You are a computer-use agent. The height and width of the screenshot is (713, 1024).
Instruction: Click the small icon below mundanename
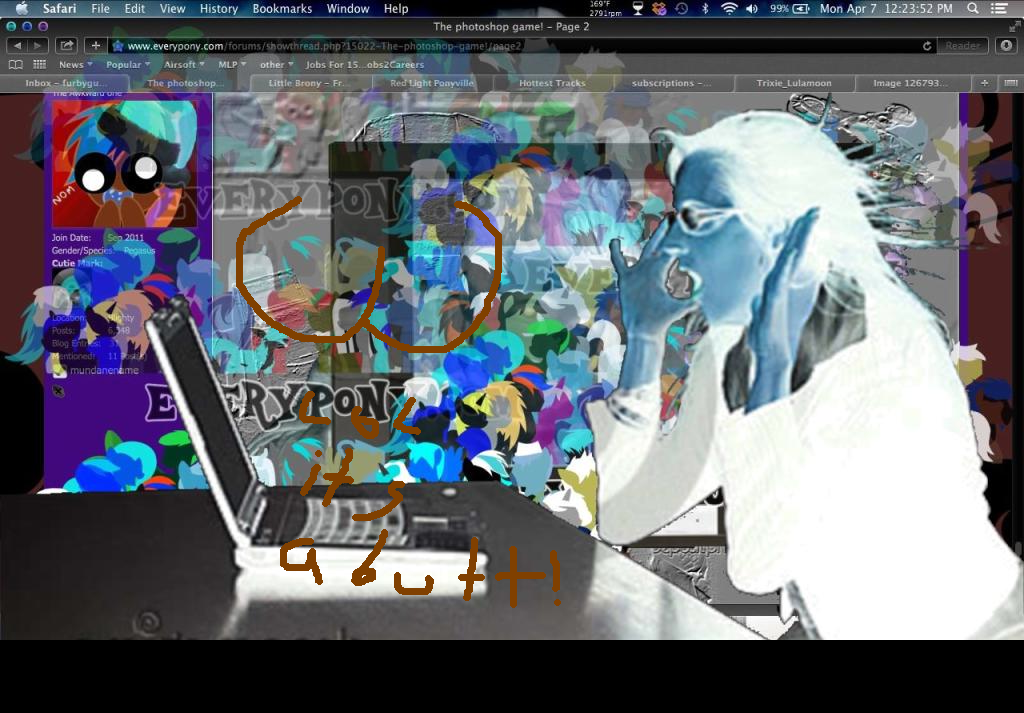(x=58, y=391)
